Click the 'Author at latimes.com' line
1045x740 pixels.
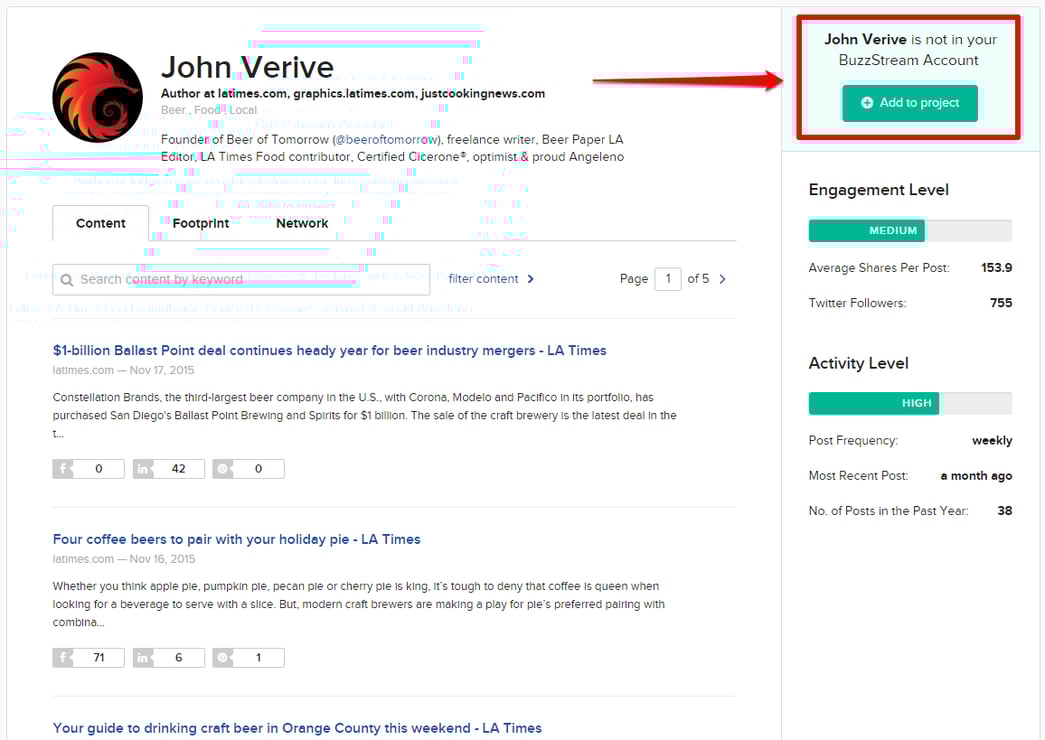353,93
